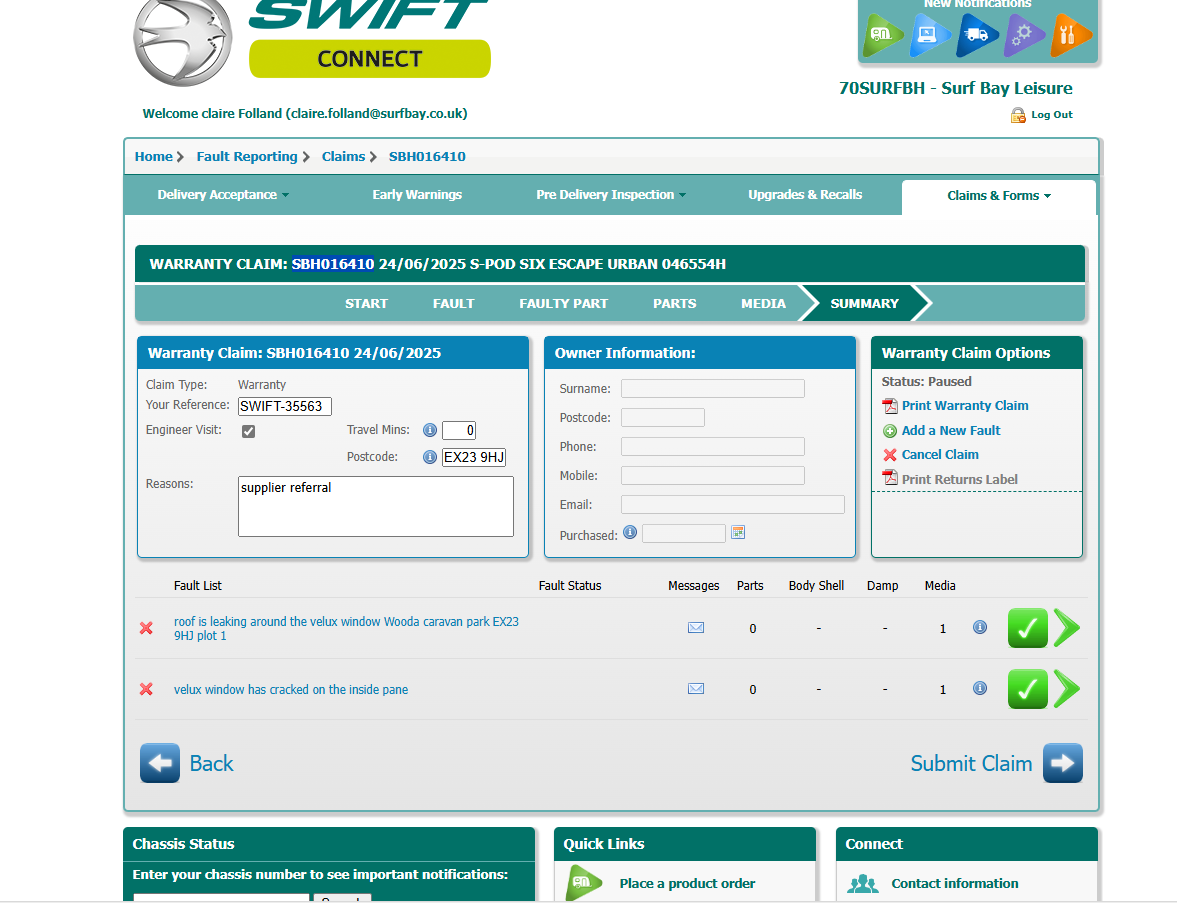The height and width of the screenshot is (903, 1177).
Task: Click the Place a product order caravan icon
Action: pyautogui.click(x=584, y=883)
